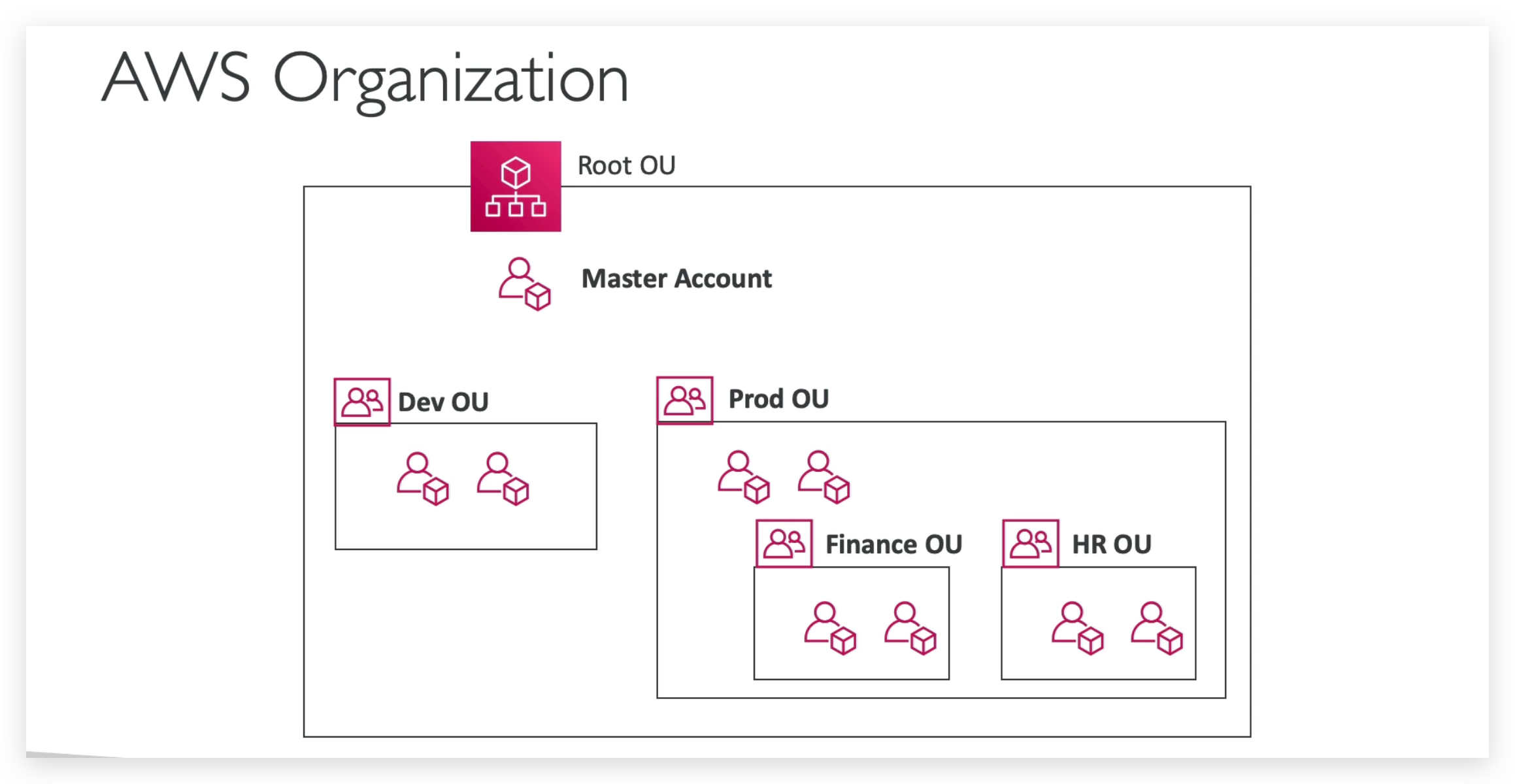Click the AWS Organizations pink service icon
The image size is (1515, 784).
tap(516, 186)
